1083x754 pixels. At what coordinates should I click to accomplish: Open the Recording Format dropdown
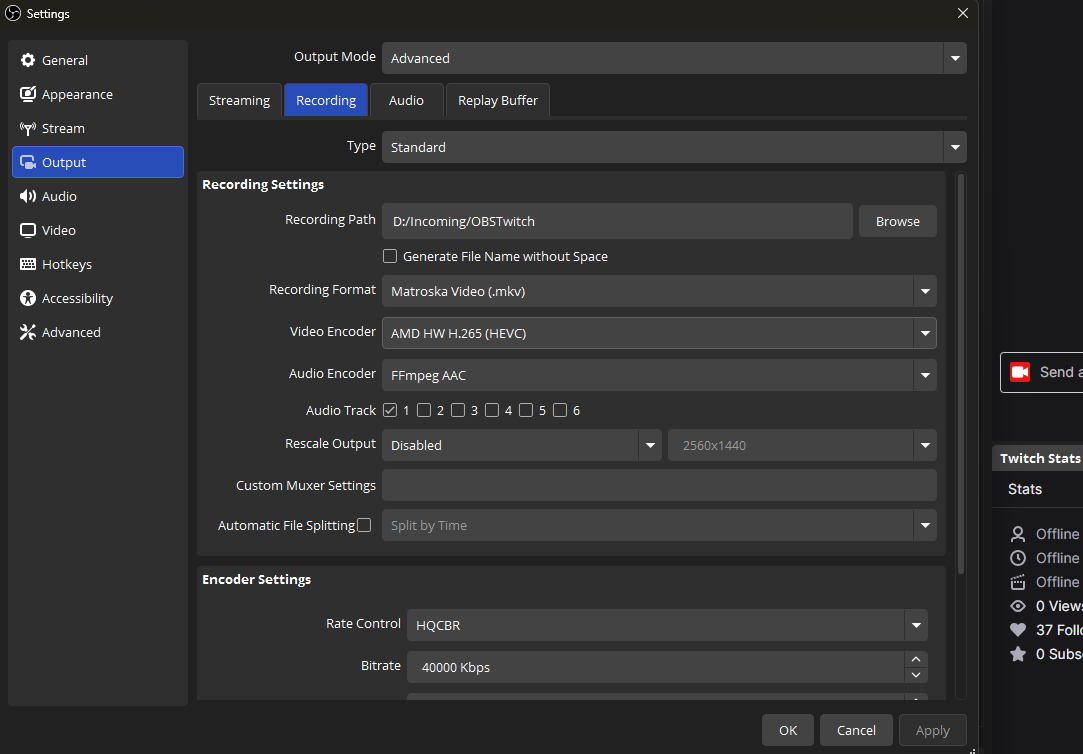click(x=924, y=292)
